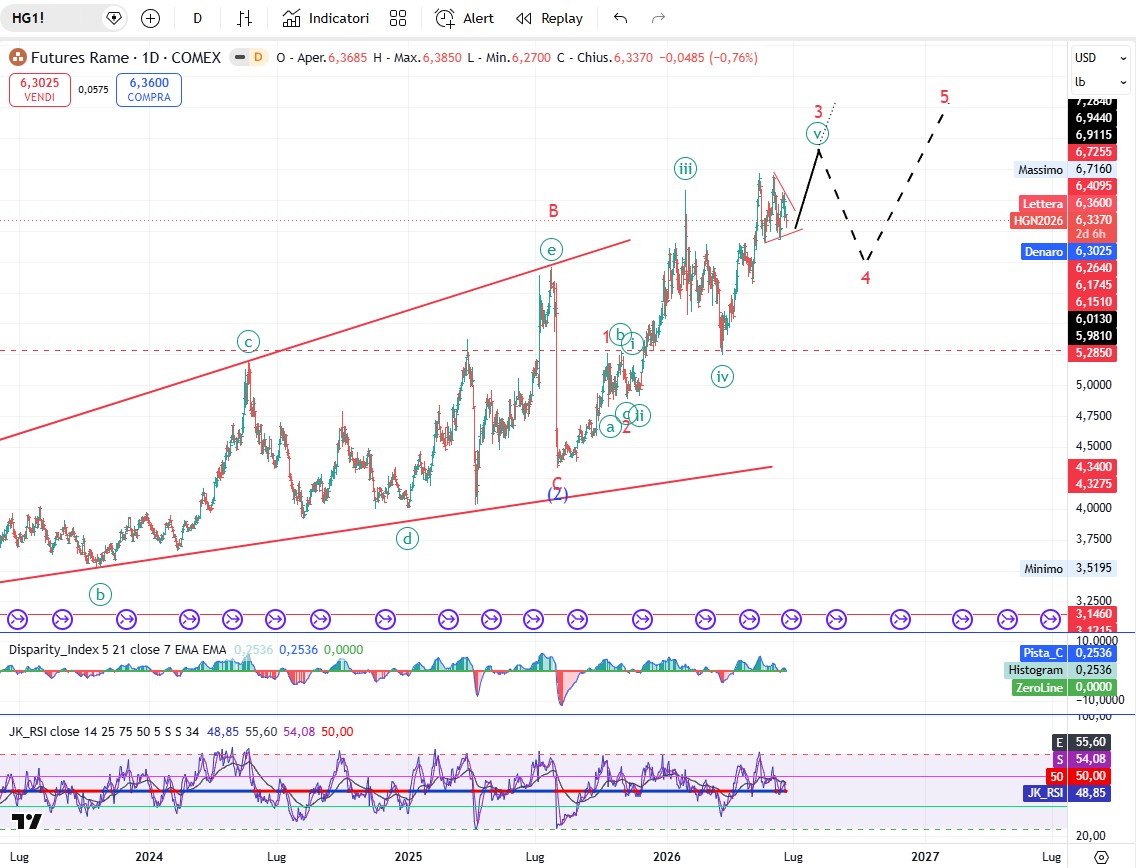Select the circled e wave label
Viewport: 1136px width, 868px height.
tap(551, 250)
